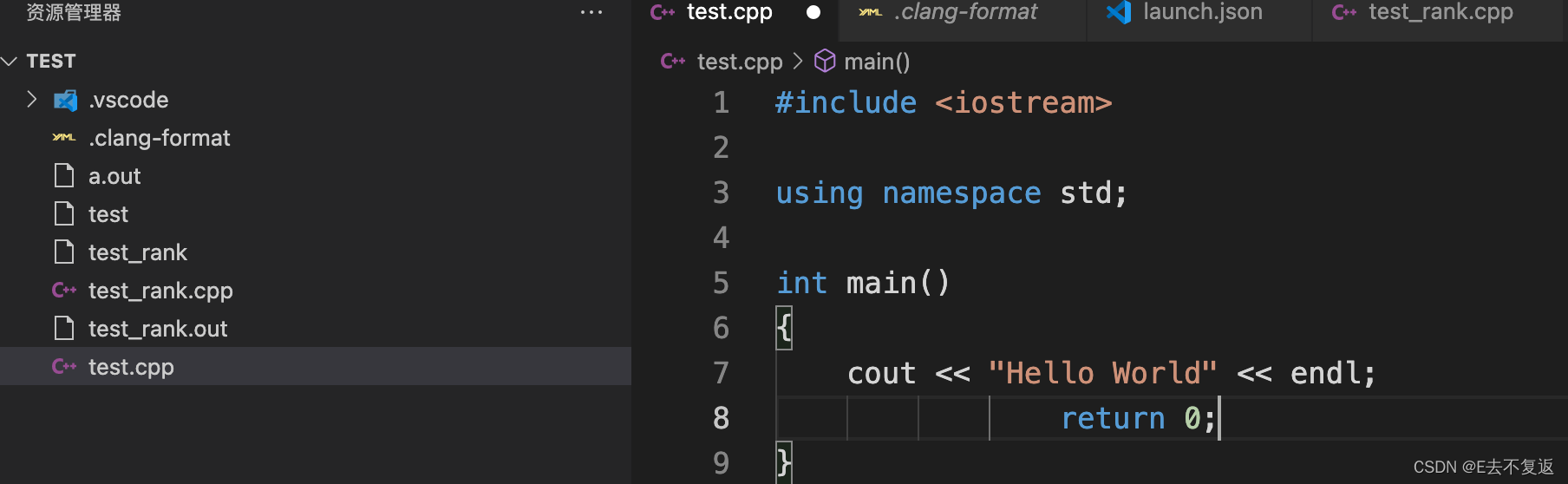Click the cube symbol icon before main()
The height and width of the screenshot is (484, 1568).
pos(825,61)
